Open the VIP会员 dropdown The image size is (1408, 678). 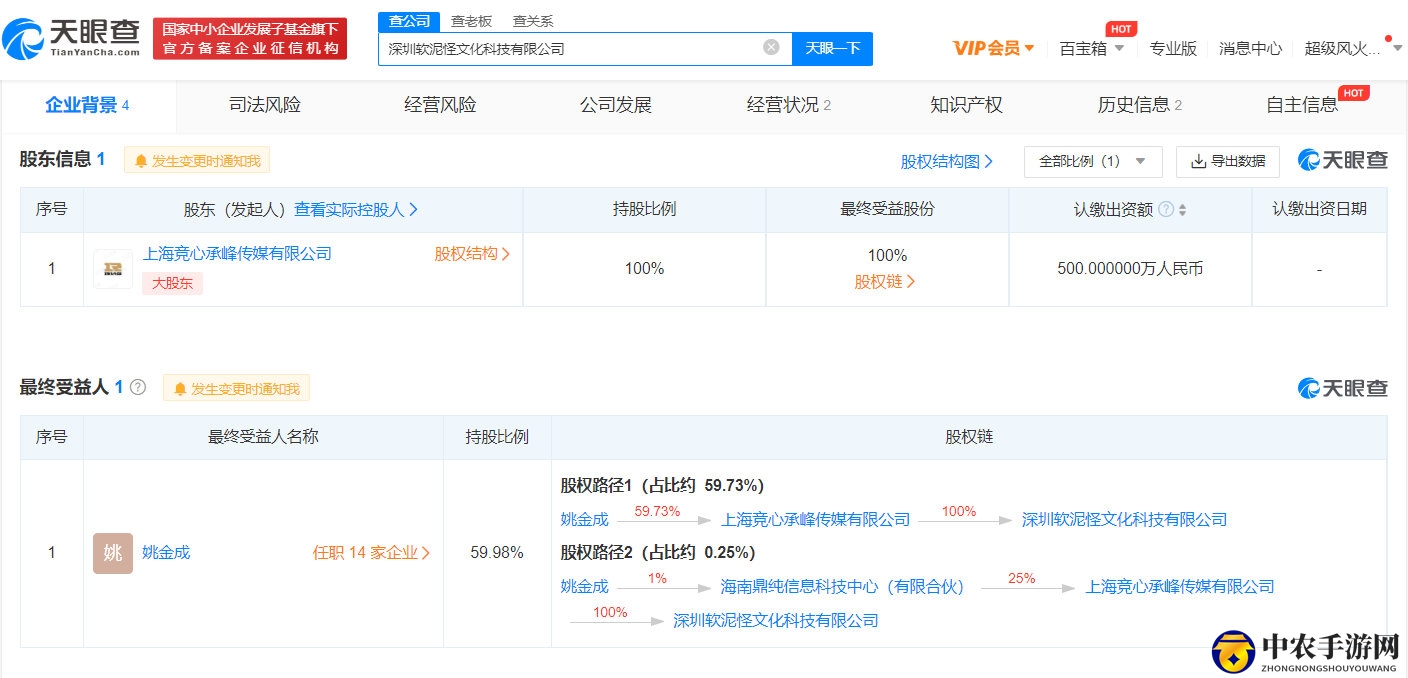[x=994, y=48]
